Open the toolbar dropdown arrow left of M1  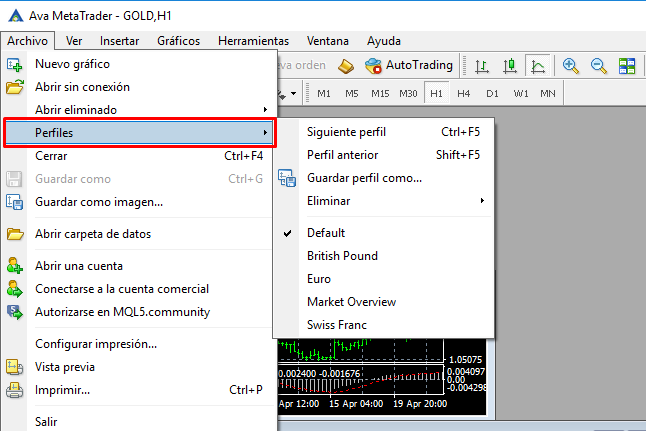coord(293,94)
